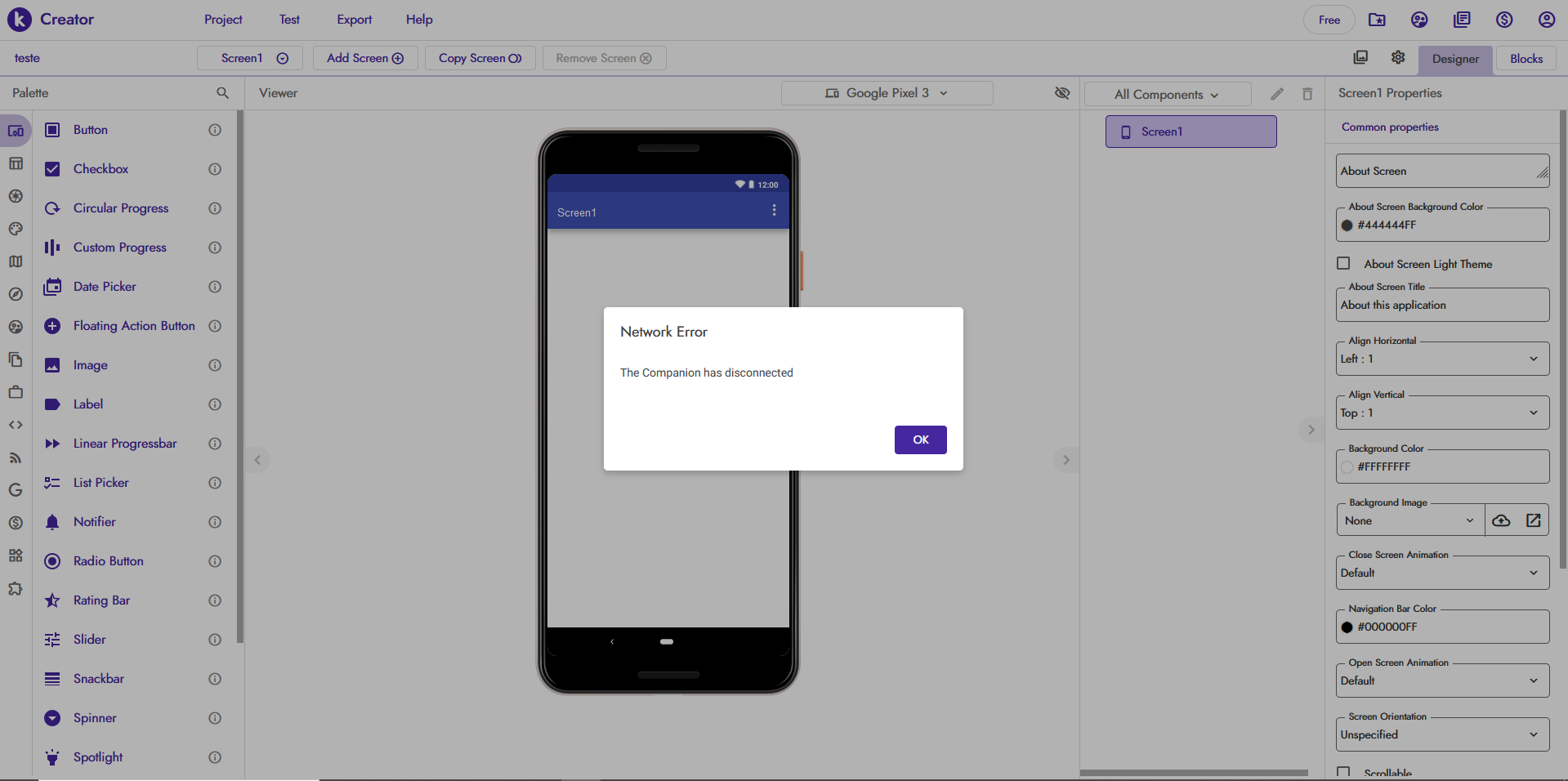Open the Google Pixel 3 device selector
This screenshot has height=781, width=1568.
tap(887, 92)
